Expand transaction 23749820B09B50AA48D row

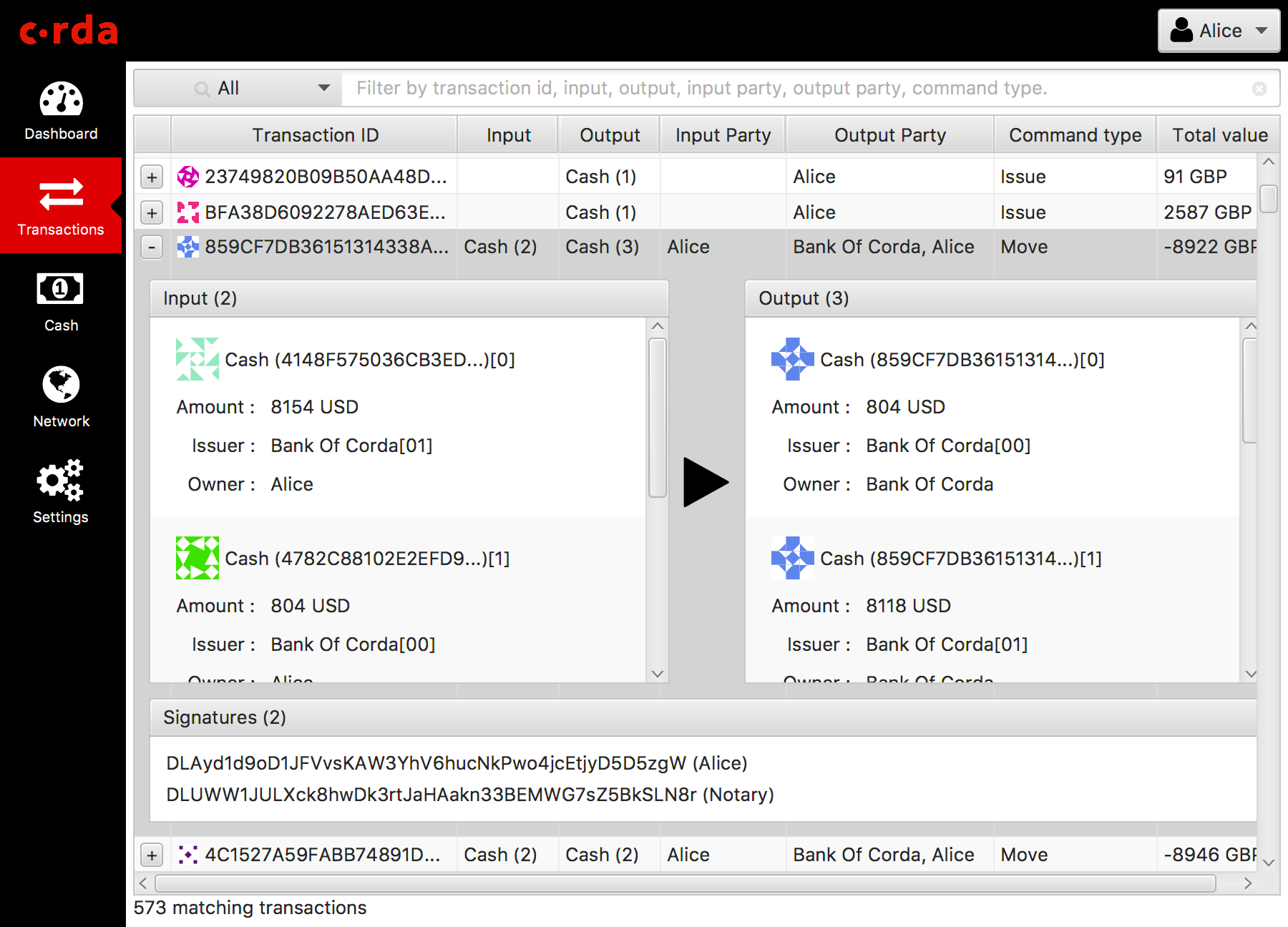click(152, 177)
